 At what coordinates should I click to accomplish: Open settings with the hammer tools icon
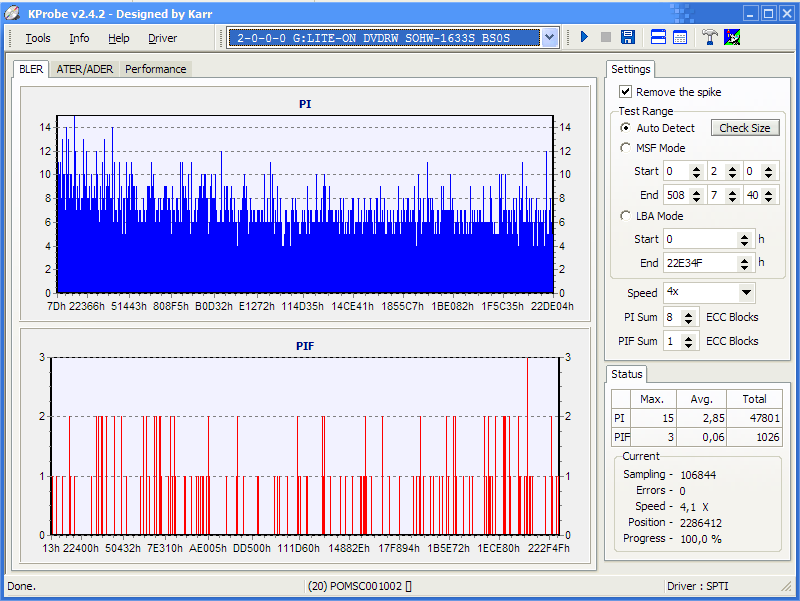[x=710, y=37]
